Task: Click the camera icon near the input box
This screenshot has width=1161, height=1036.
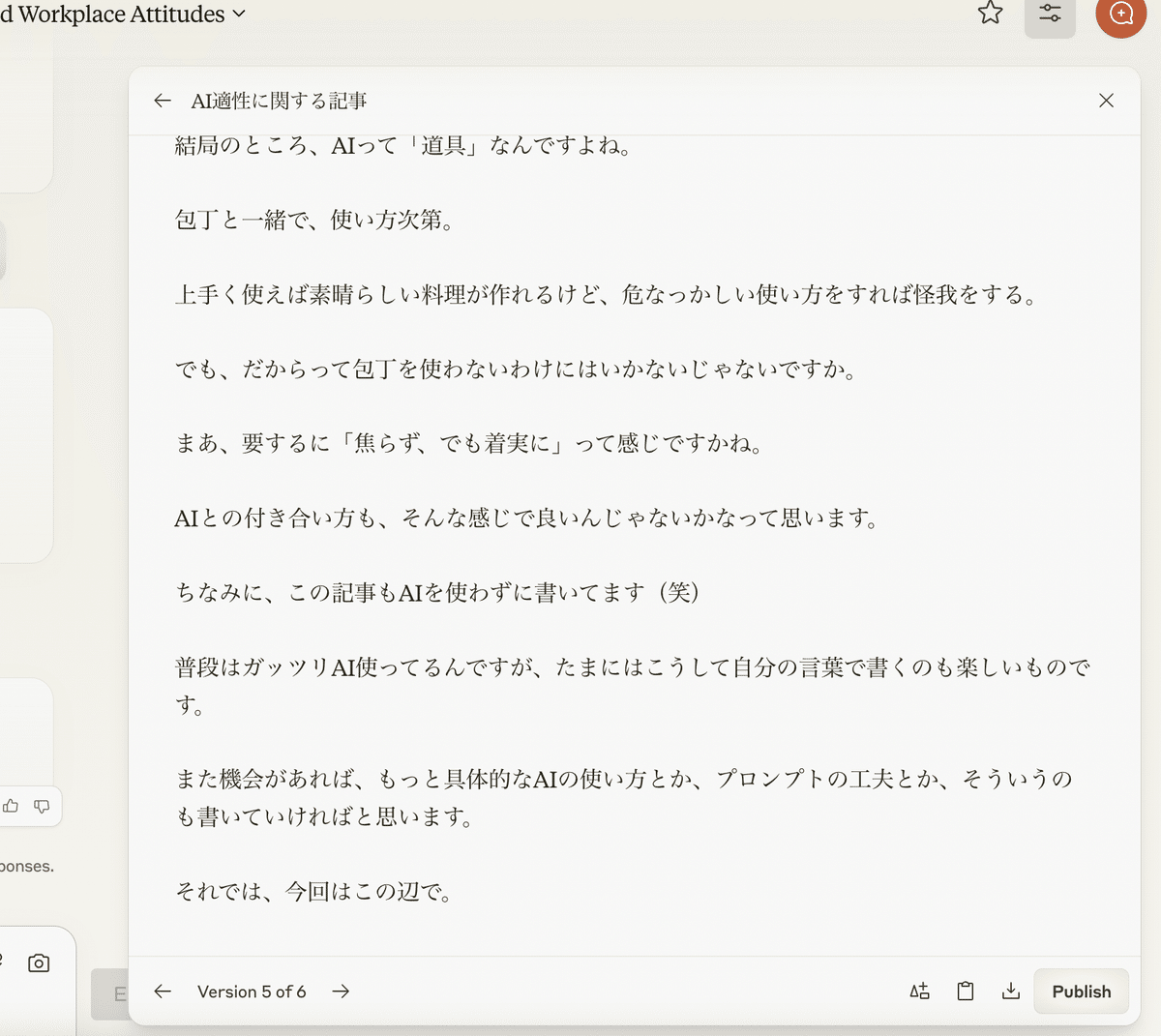Action: 38,962
